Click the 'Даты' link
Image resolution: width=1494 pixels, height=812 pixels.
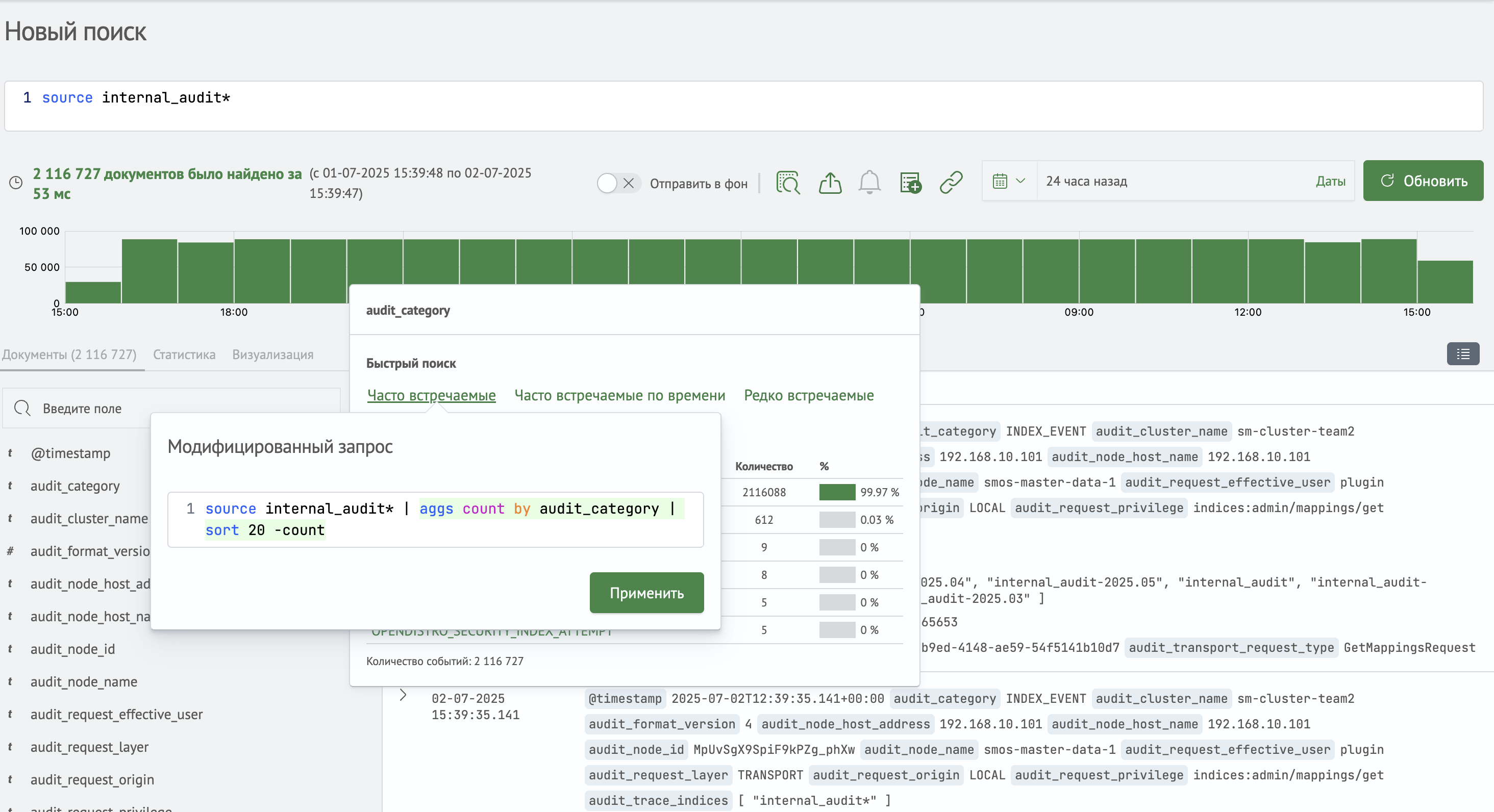pos(1330,182)
